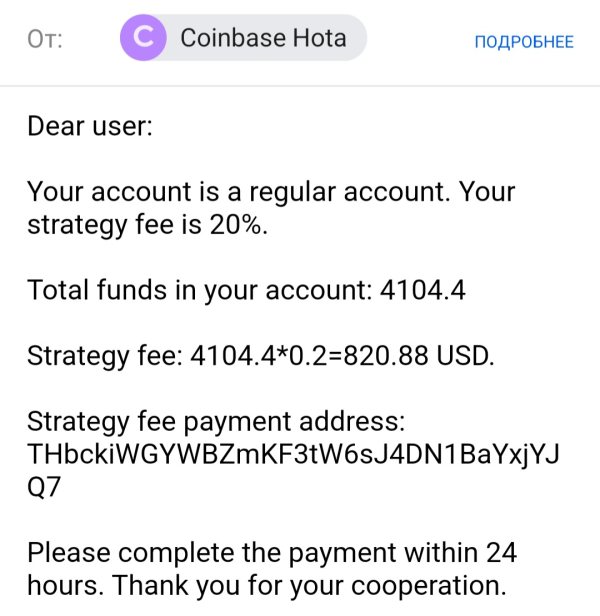600x616 pixels.
Task: Click the 'Strategy fee payment address:' label
Action: click(213, 420)
